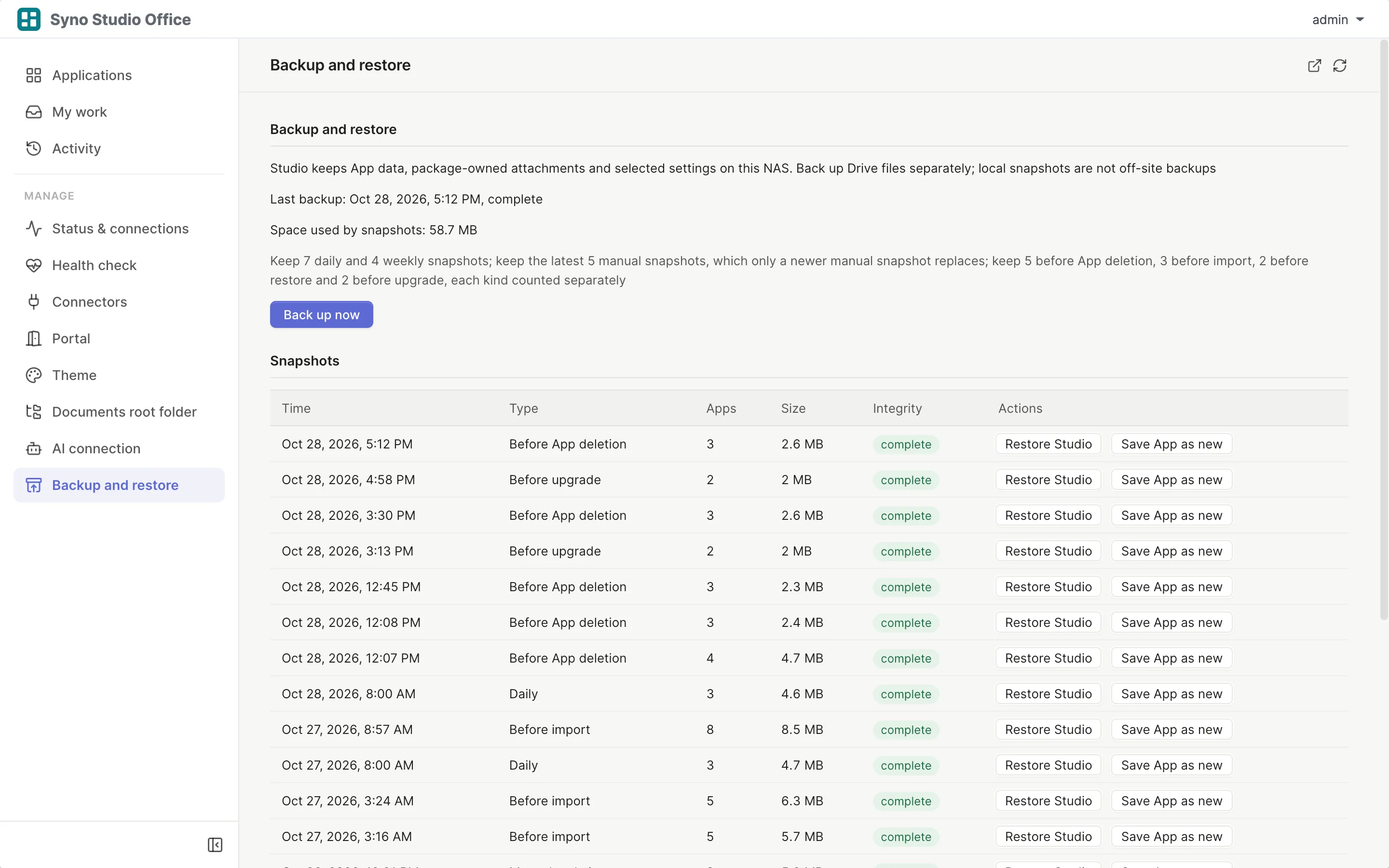Image resolution: width=1389 pixels, height=868 pixels.
Task: Open the Applications grid icon in sidebar
Action: click(34, 75)
